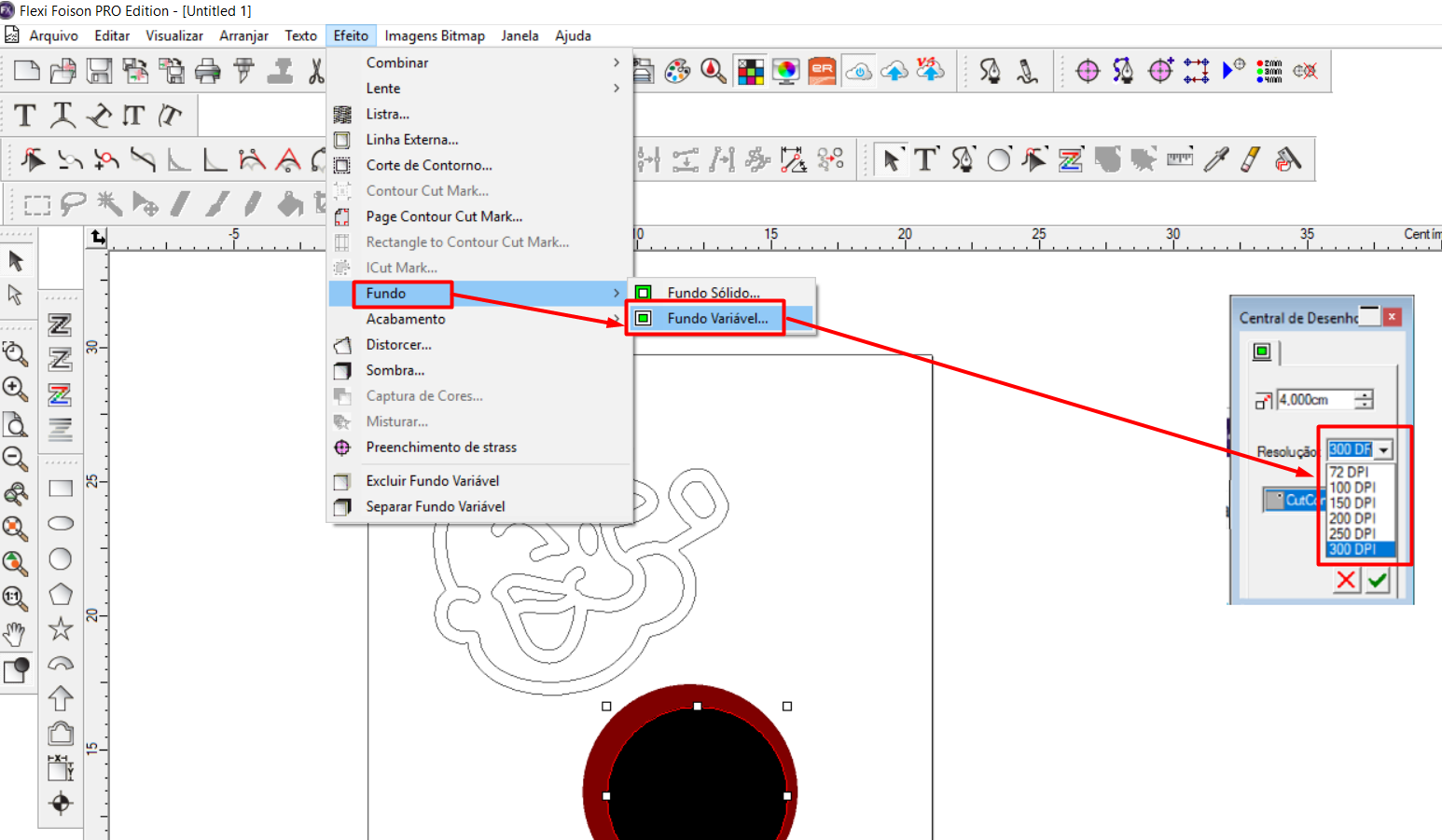Click the stepper arrows beside 4,000cm
Viewport: 1442px width, 840px height.
pyautogui.click(x=1364, y=400)
